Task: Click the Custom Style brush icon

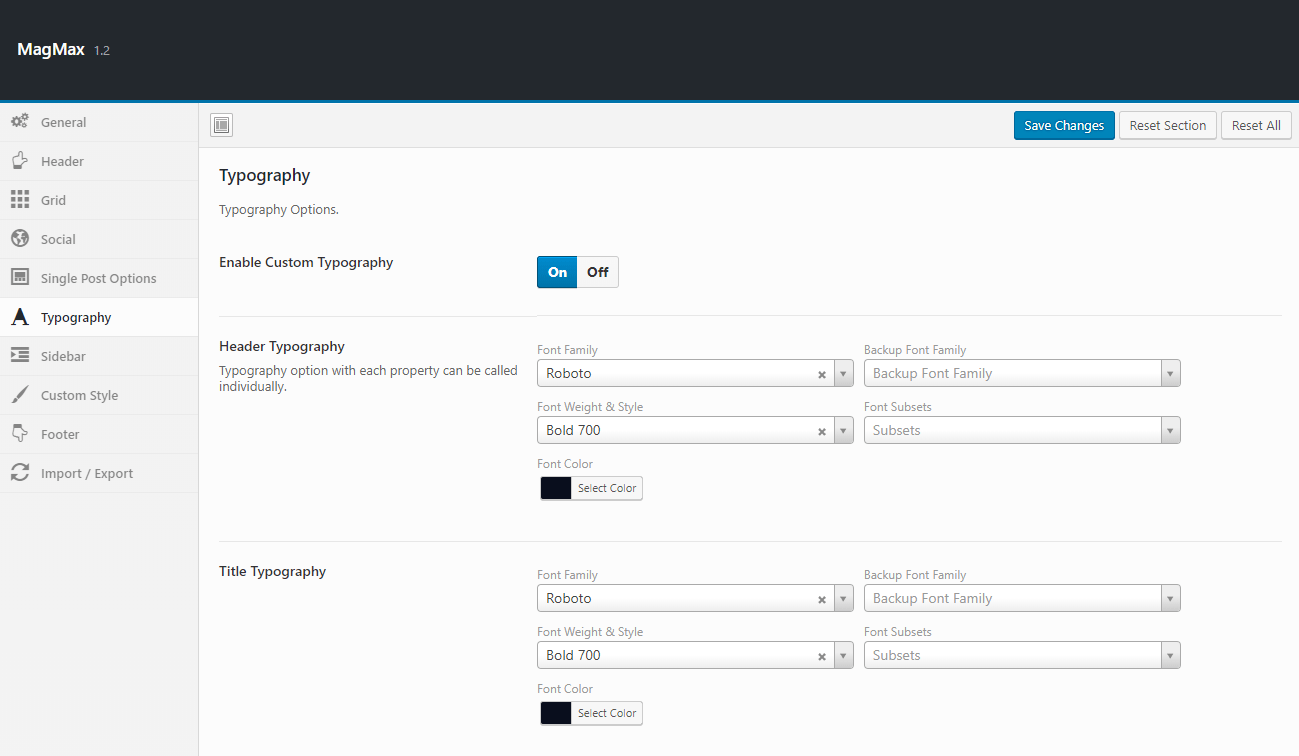Action: click(20, 395)
